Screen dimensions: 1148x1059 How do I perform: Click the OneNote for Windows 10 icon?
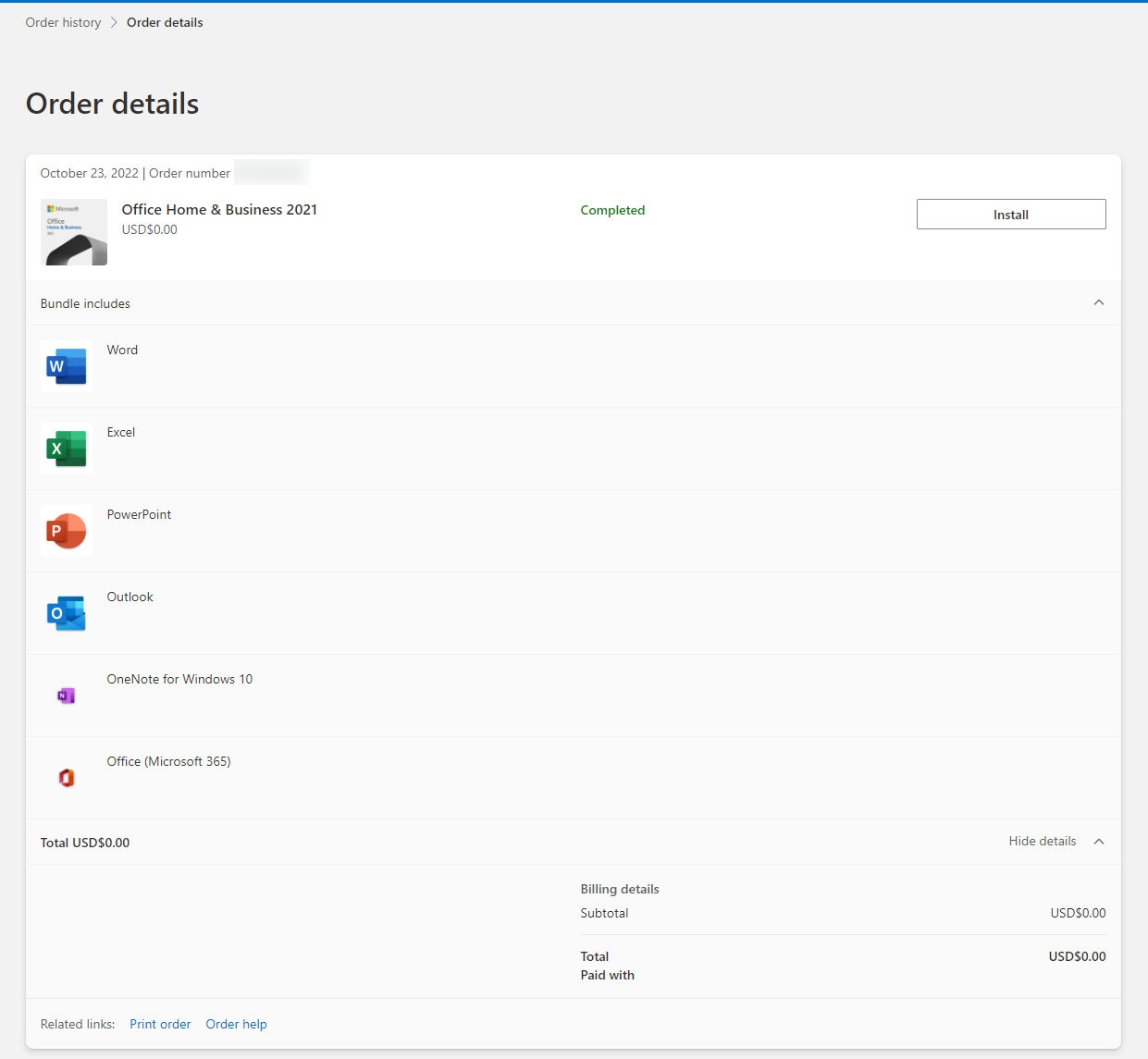coord(67,696)
